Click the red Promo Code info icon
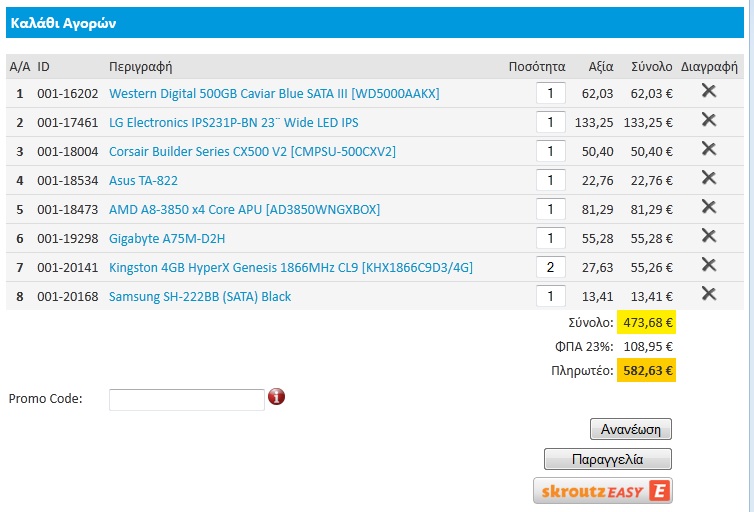Screen dimensions: 754x512 (276, 397)
